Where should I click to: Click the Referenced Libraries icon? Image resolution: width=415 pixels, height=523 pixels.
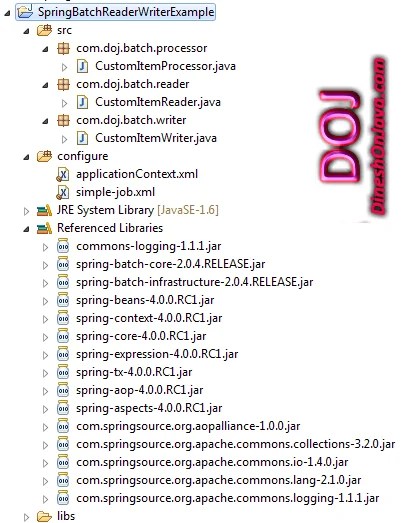click(x=44, y=228)
